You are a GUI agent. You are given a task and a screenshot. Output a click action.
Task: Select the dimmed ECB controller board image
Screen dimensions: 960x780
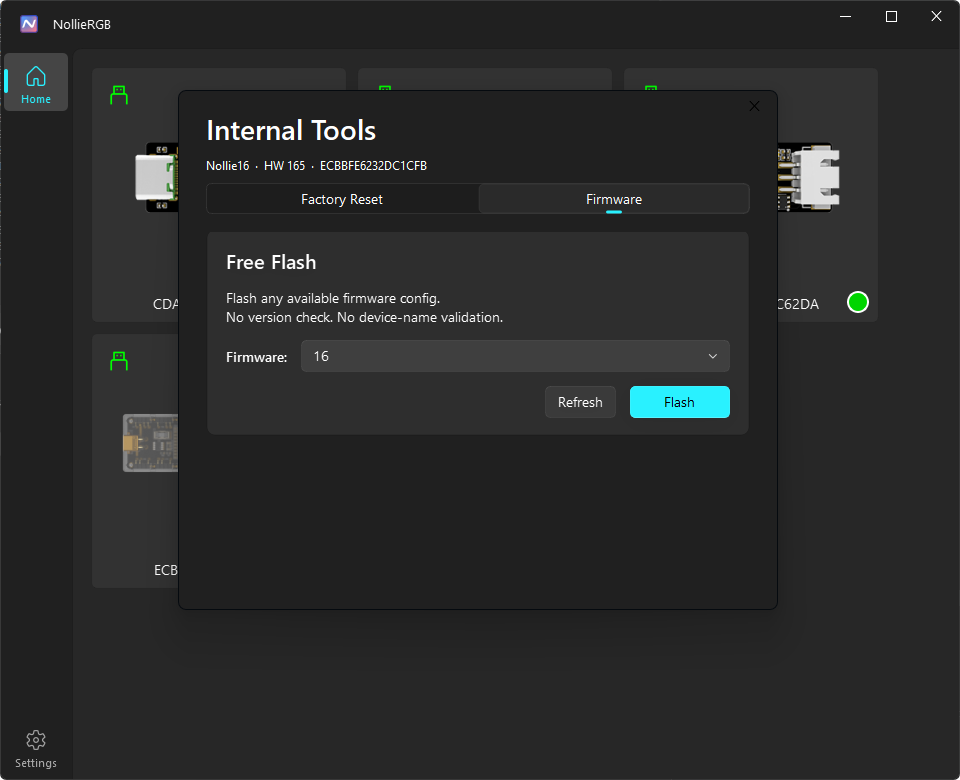pyautogui.click(x=151, y=443)
